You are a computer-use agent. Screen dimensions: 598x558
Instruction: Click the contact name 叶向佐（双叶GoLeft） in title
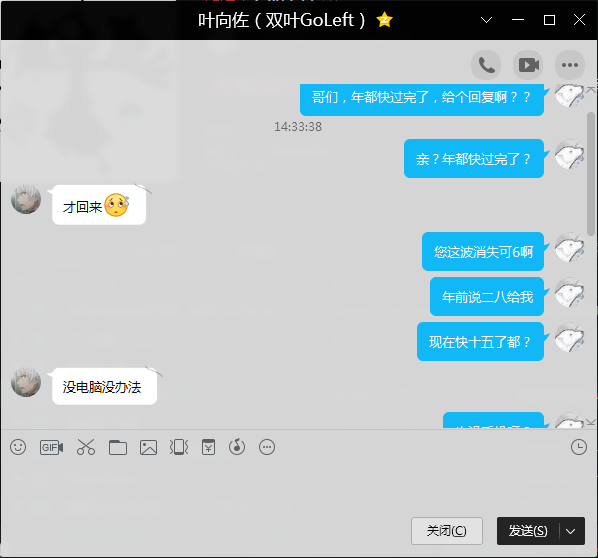point(282,20)
